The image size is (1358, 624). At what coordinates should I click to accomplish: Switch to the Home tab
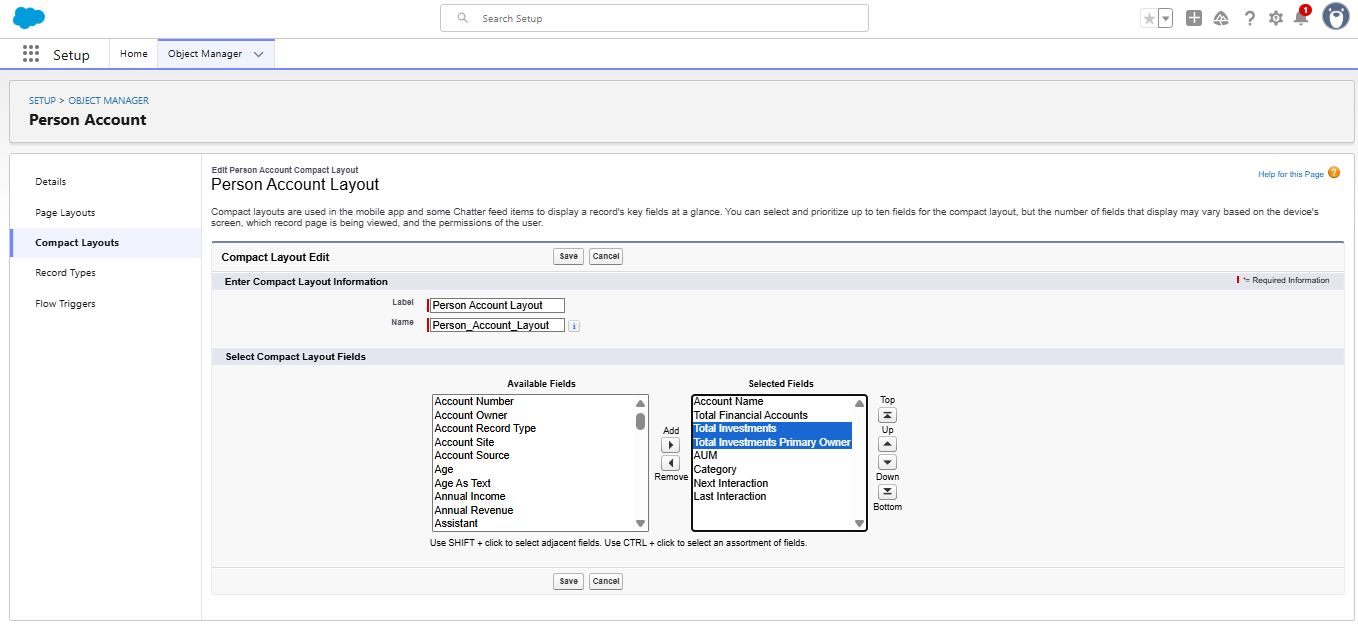pyautogui.click(x=134, y=54)
